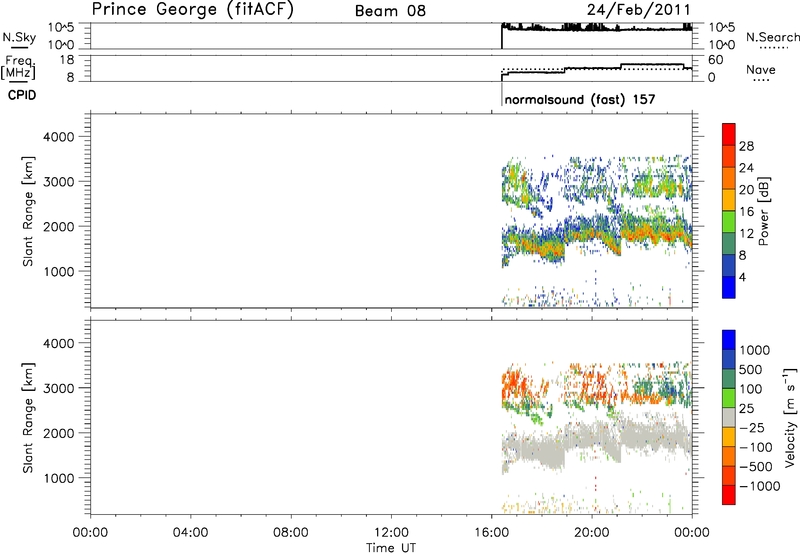Click the blue bottom of the Power color bar

[729, 287]
